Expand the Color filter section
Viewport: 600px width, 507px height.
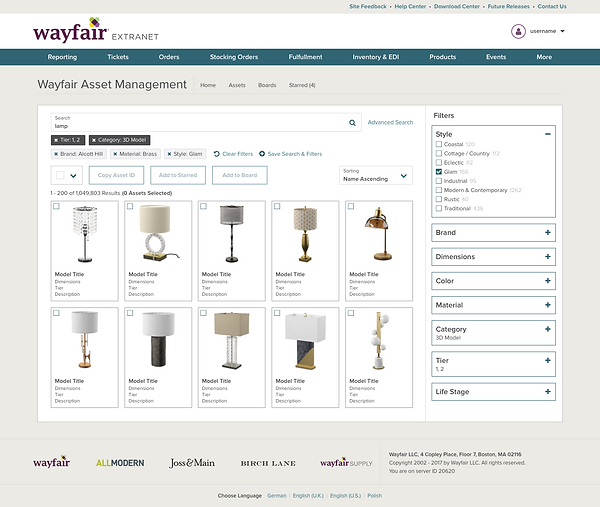(548, 281)
